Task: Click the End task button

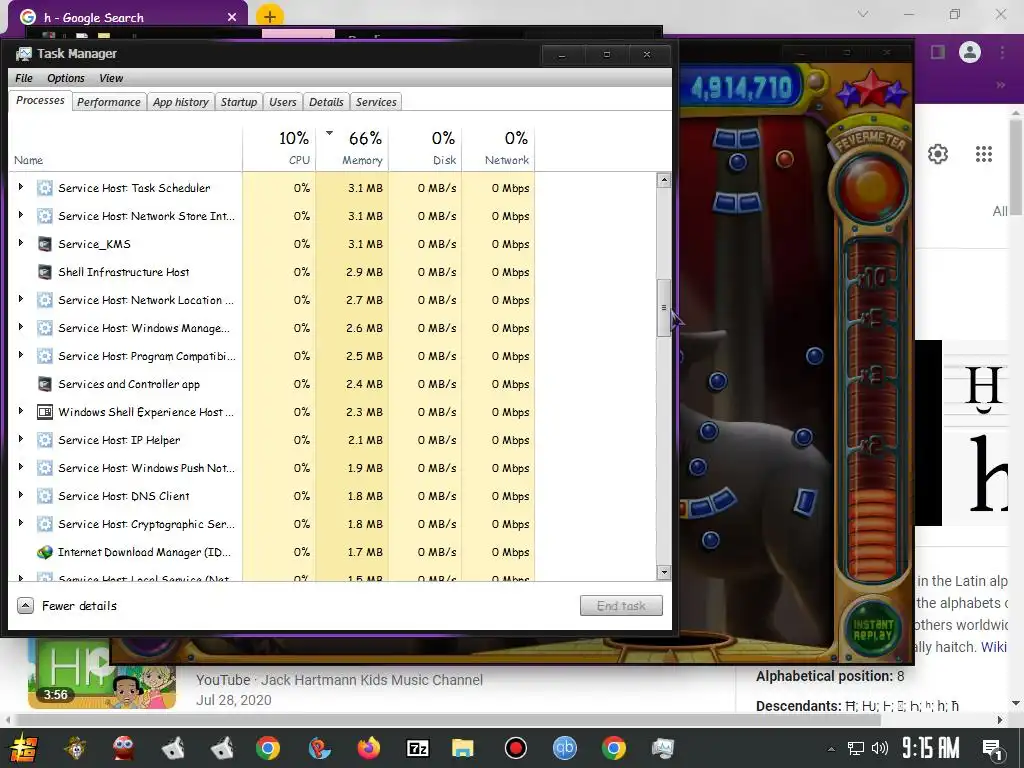Action: [x=621, y=605]
